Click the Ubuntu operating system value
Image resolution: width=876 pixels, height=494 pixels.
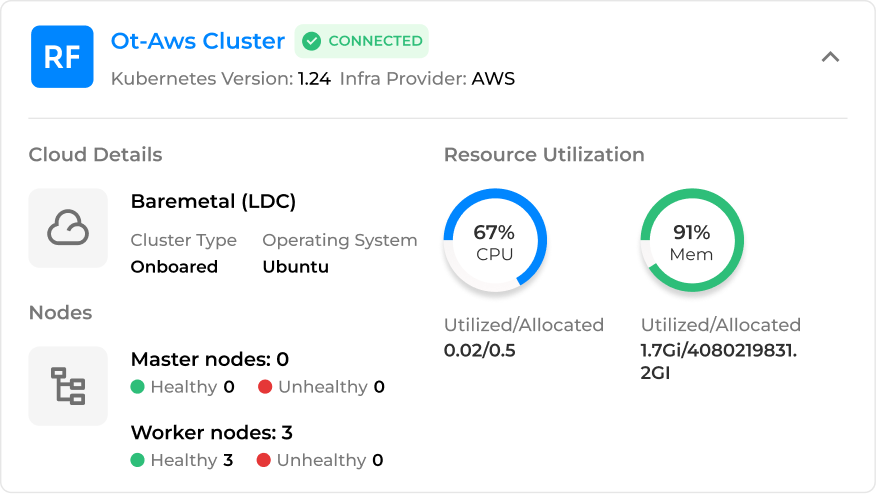[295, 267]
